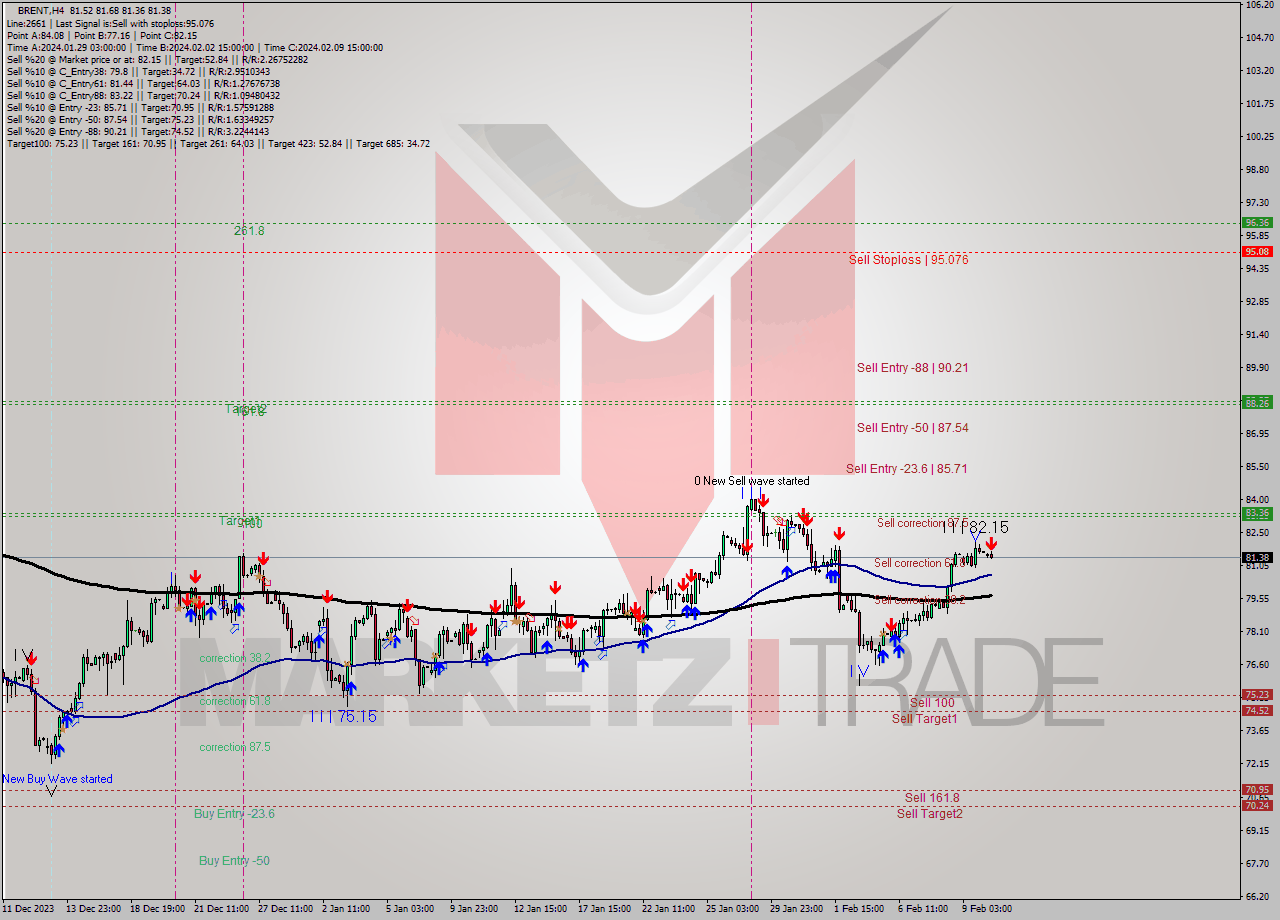Click the 'correction 87.5' green label
Viewport: 1280px width, 920px height.
234,747
